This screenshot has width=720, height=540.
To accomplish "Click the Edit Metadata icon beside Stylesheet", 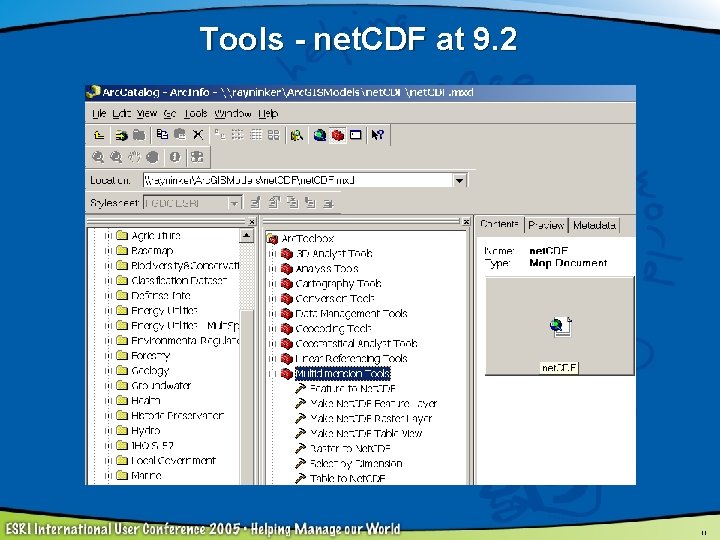I will pyautogui.click(x=255, y=202).
